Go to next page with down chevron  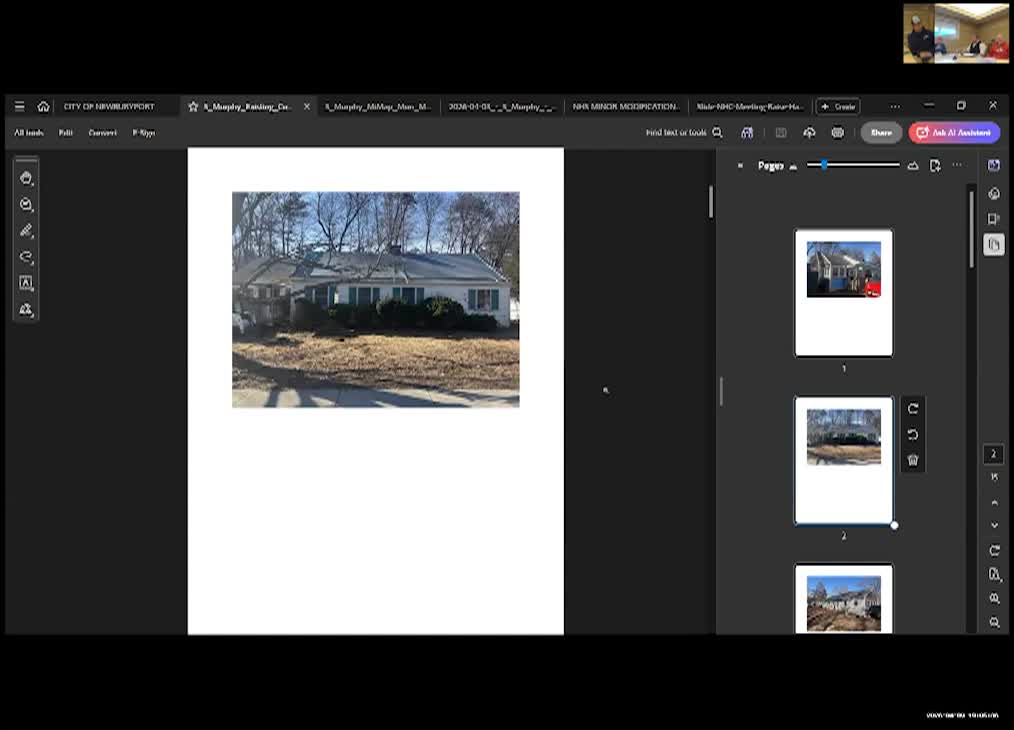(994, 525)
